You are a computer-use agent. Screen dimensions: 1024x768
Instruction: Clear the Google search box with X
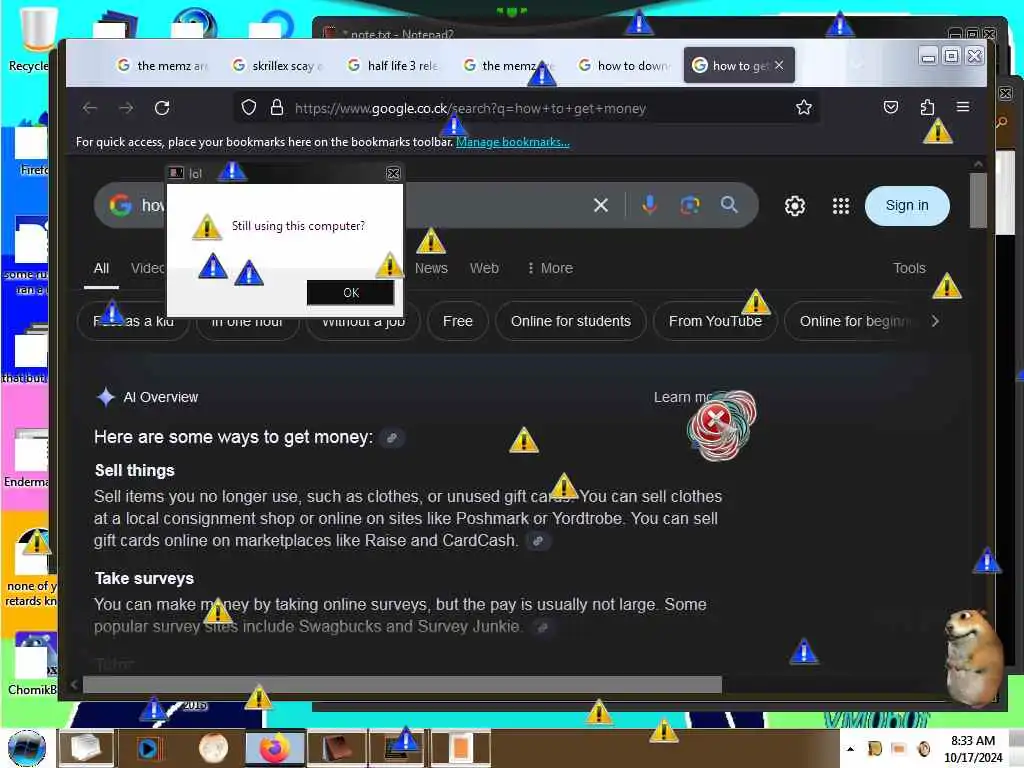(x=601, y=206)
